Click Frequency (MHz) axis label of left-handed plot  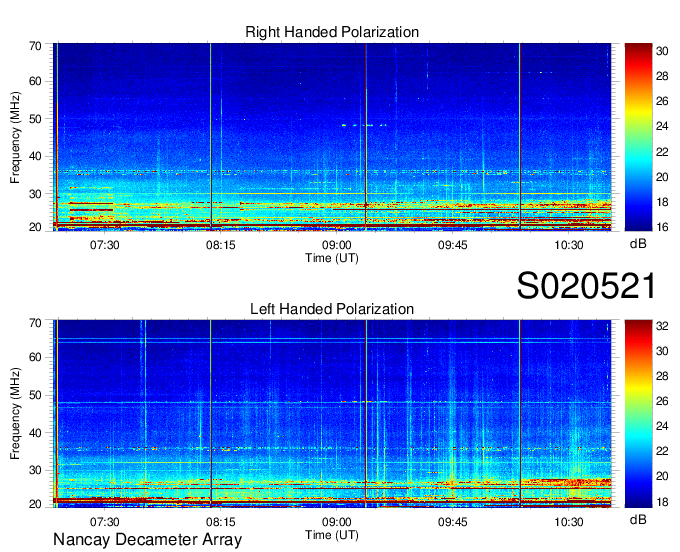coord(15,414)
